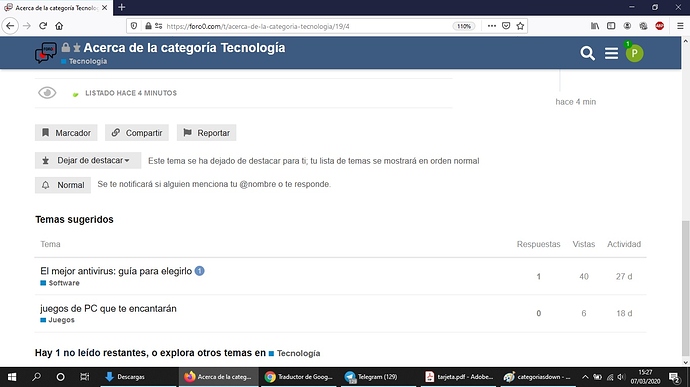Click the 27 d activity of antivirus topic
Image resolution: width=690 pixels, height=387 pixels.
624,276
